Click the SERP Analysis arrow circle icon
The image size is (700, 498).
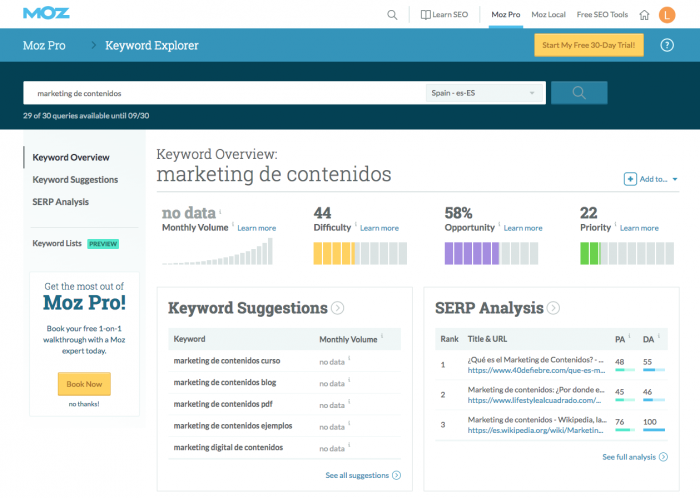[x=553, y=308]
